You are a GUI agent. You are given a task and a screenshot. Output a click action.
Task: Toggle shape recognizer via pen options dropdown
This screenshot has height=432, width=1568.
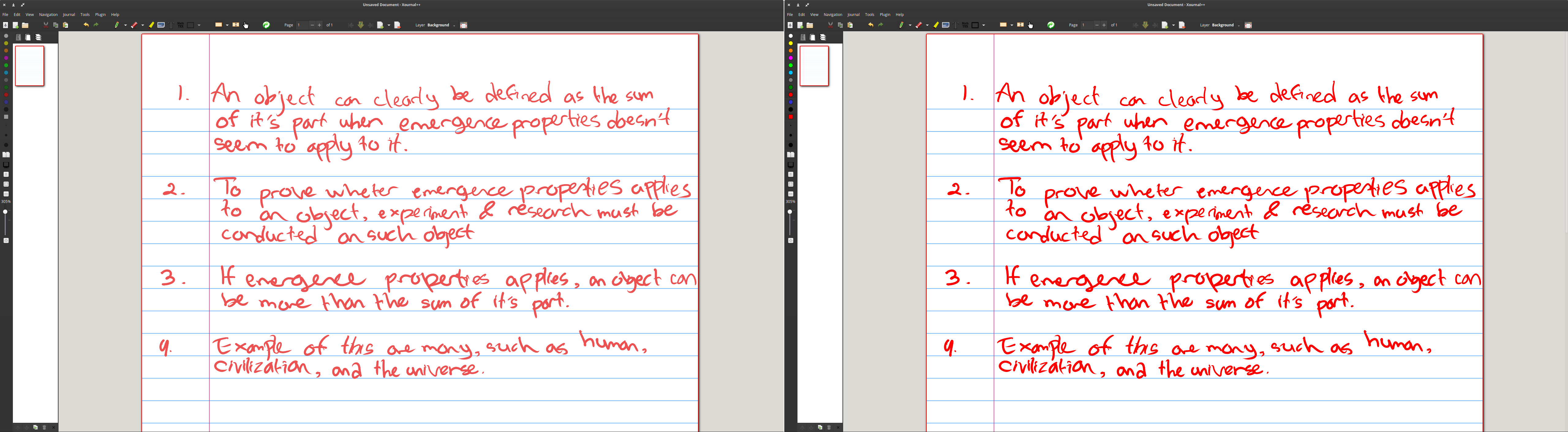pyautogui.click(x=125, y=25)
